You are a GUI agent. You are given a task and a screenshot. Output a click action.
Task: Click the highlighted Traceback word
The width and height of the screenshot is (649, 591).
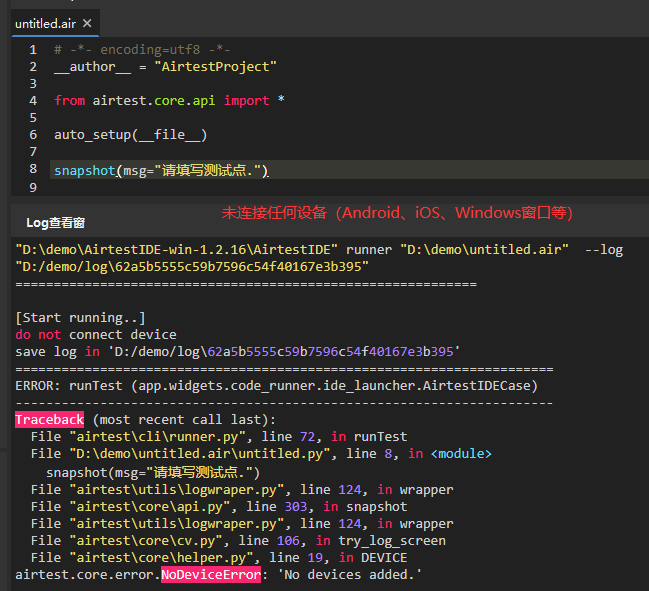coord(49,420)
